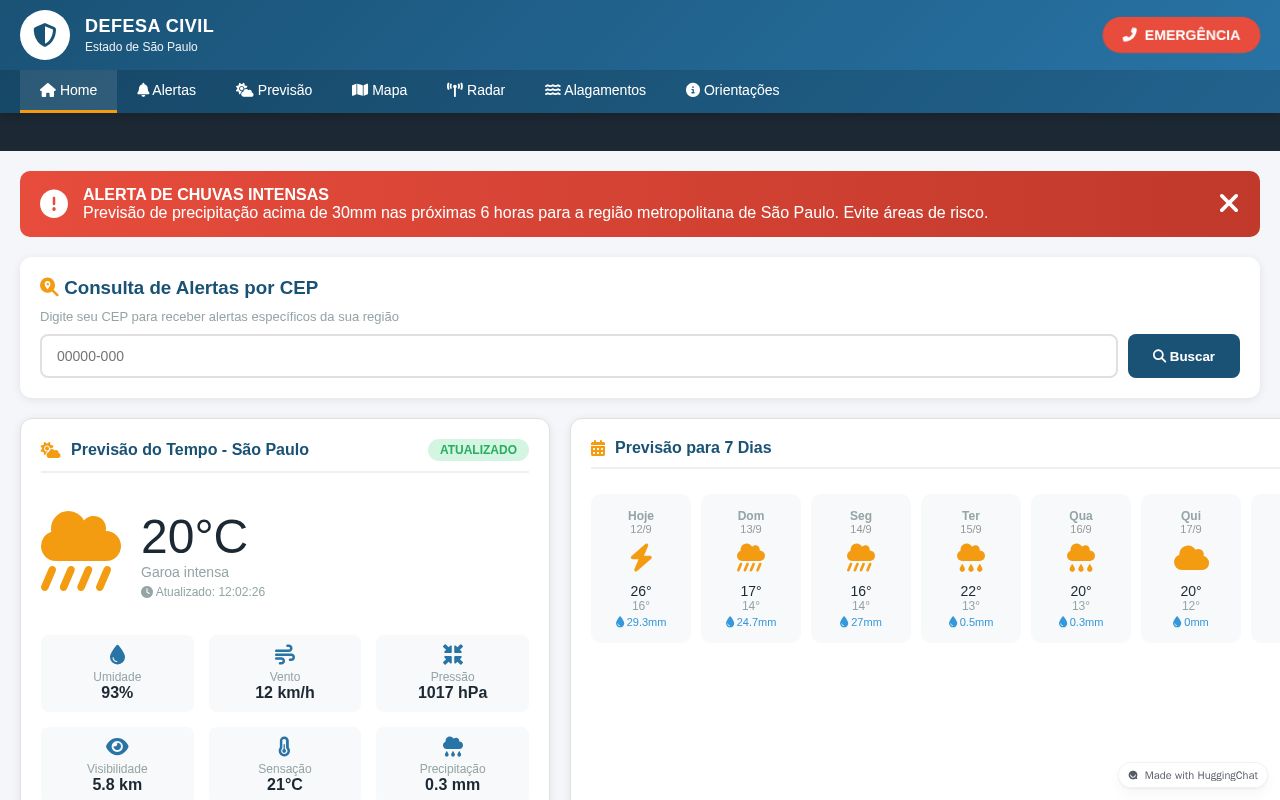Open the Home tab
Viewport: 1280px width, 800px height.
coord(68,90)
